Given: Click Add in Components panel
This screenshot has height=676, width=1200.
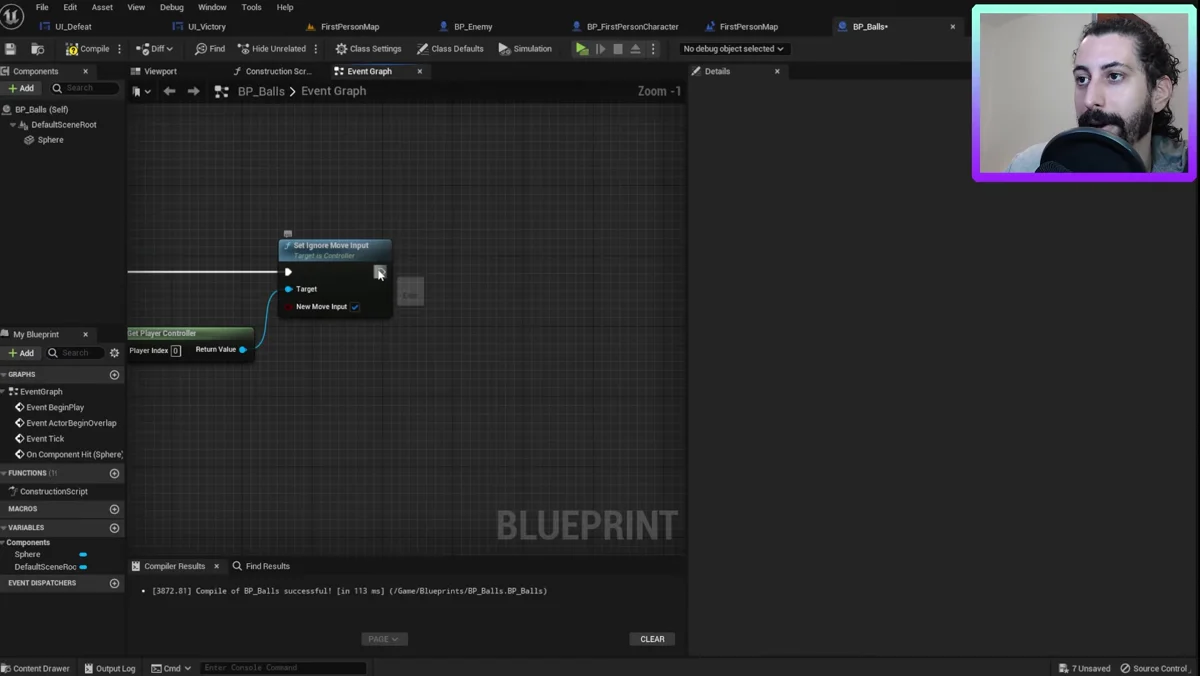Looking at the screenshot, I should click(x=21, y=88).
